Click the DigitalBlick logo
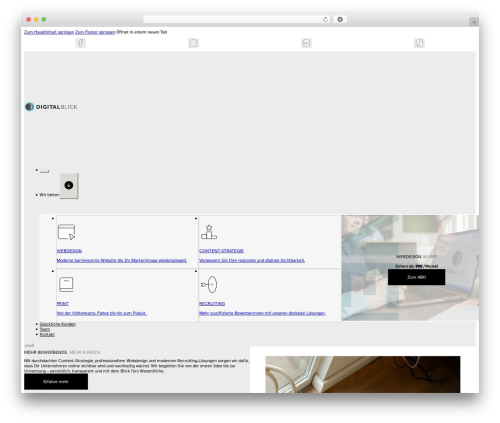The width and height of the screenshot is (500, 423). click(x=51, y=107)
